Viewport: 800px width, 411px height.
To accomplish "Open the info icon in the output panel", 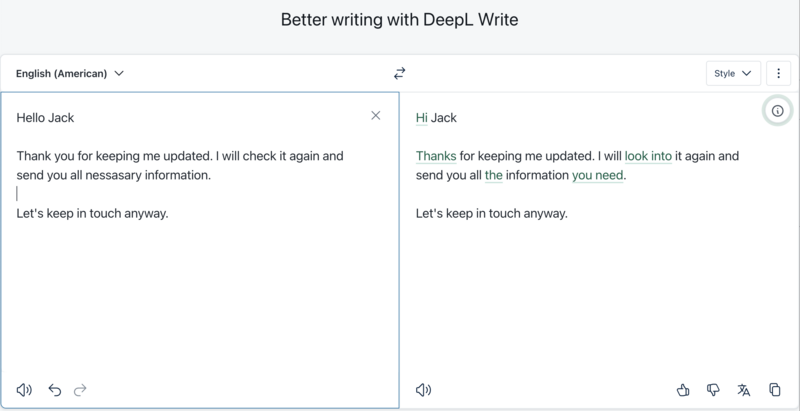I will pyautogui.click(x=777, y=111).
